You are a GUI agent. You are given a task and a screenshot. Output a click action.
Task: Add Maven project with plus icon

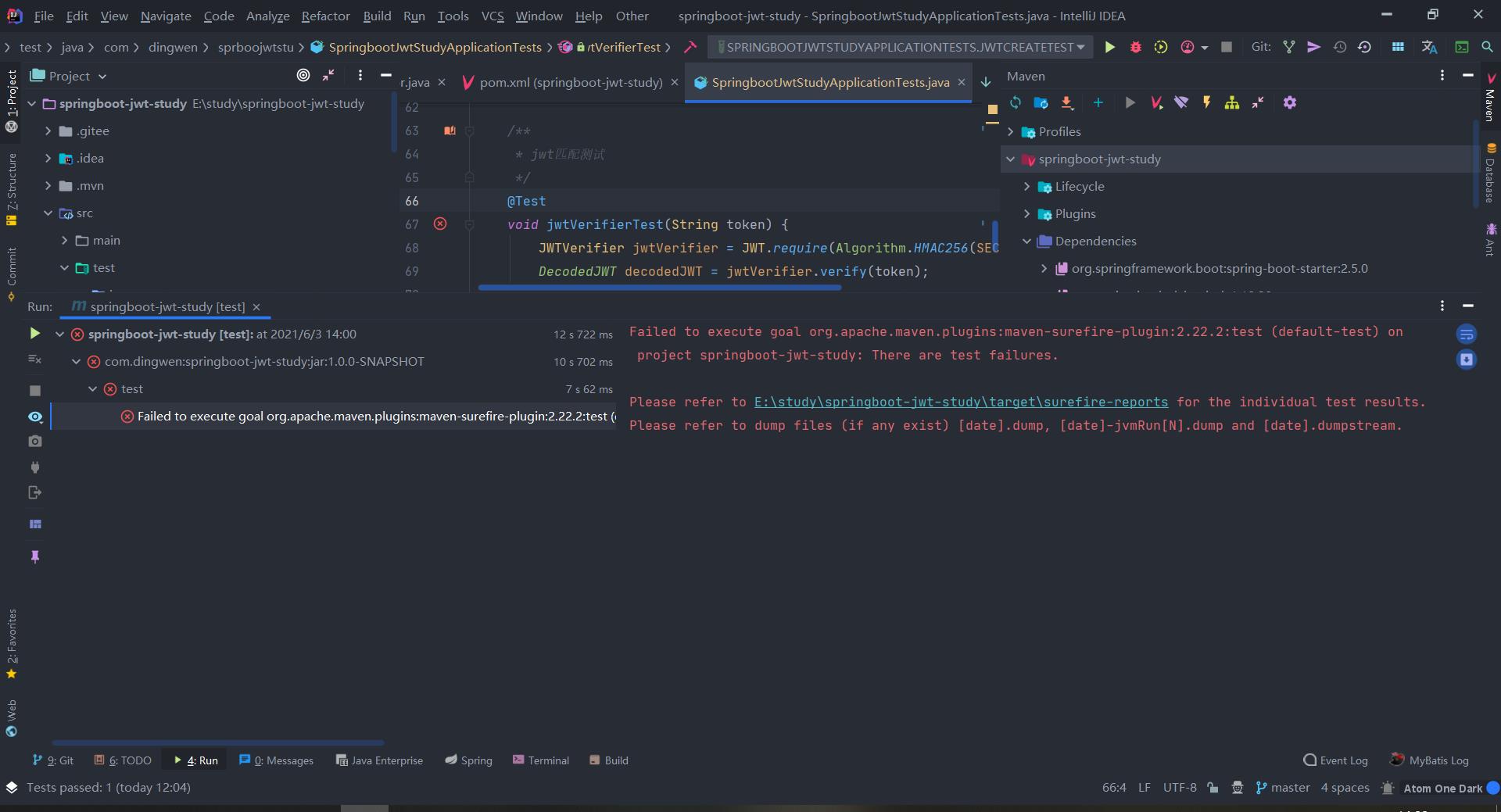(x=1098, y=102)
